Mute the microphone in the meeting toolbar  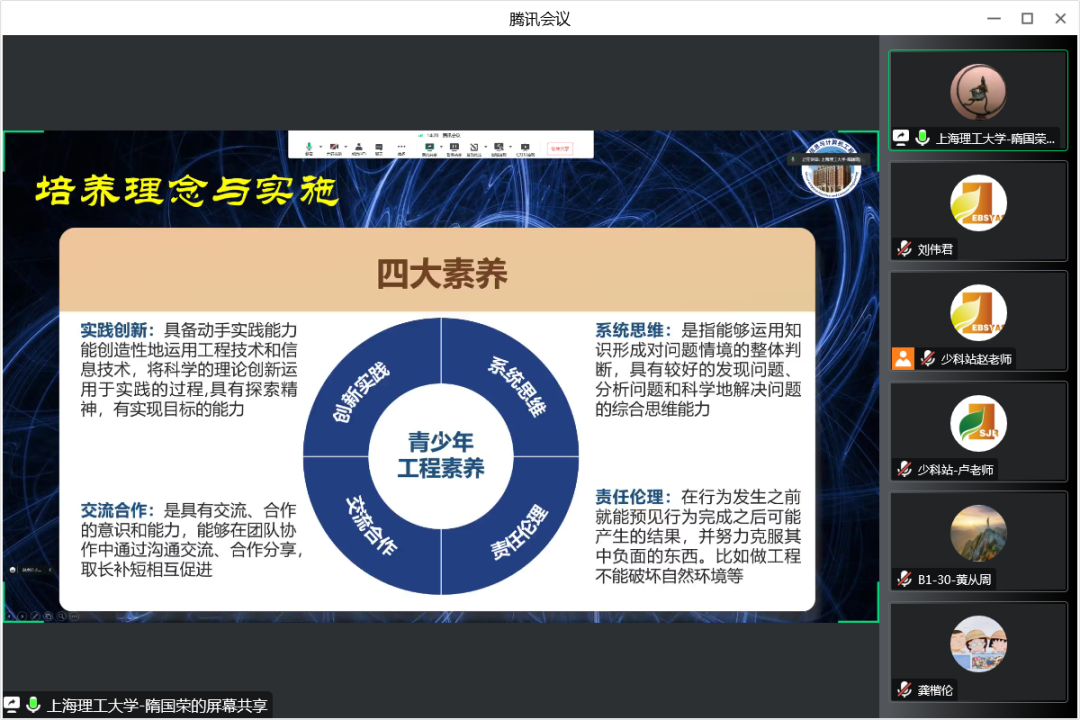click(309, 147)
